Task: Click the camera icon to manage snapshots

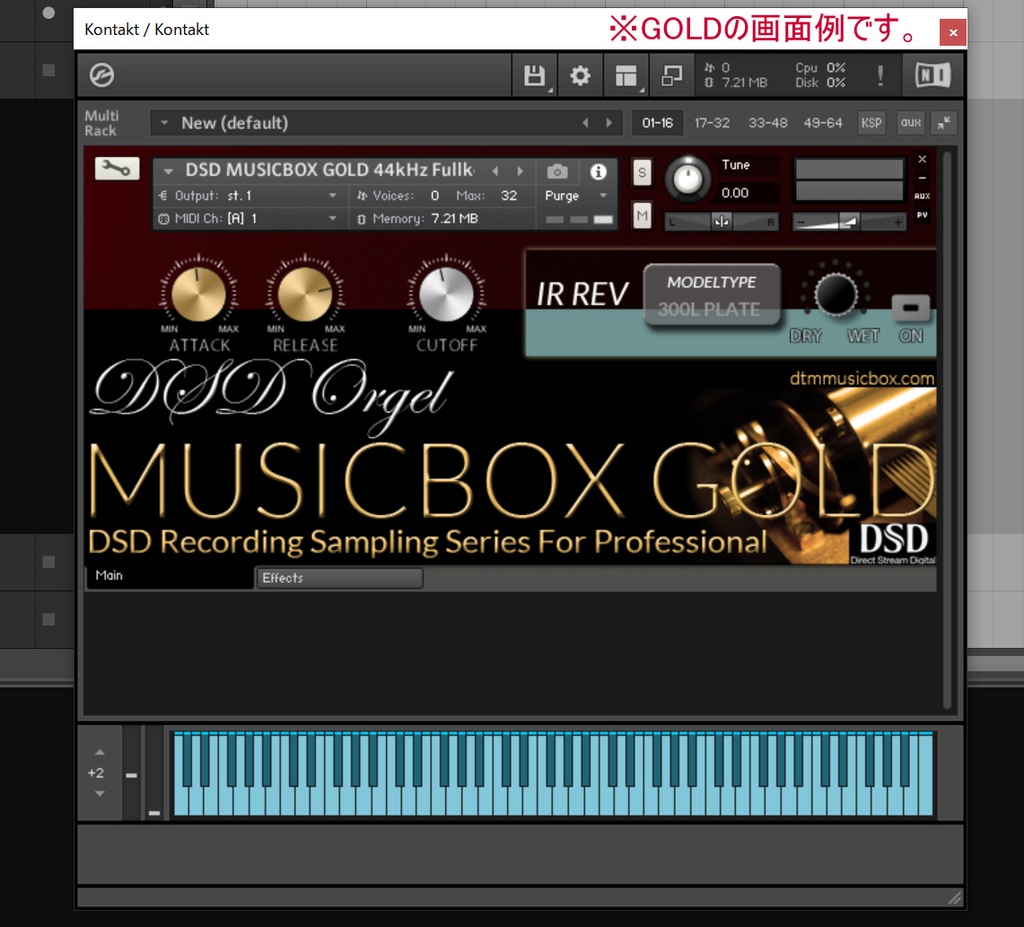Action: [557, 171]
